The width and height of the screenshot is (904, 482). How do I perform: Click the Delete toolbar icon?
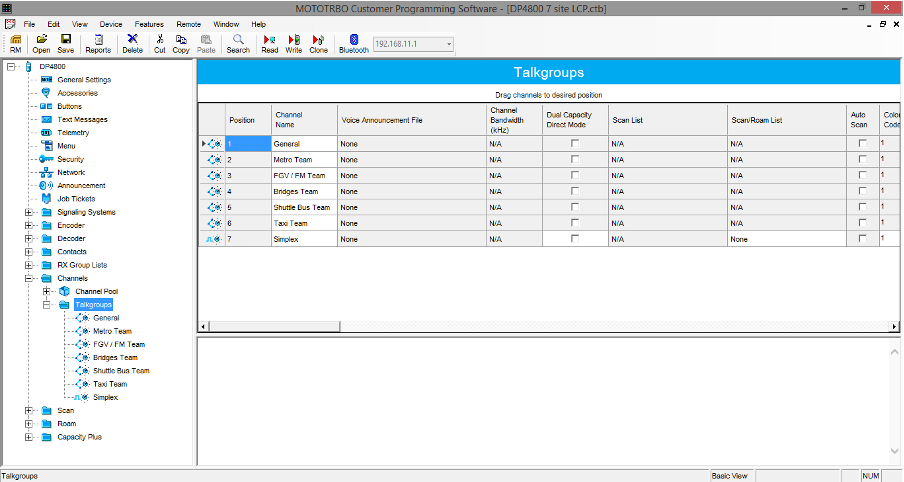point(132,40)
